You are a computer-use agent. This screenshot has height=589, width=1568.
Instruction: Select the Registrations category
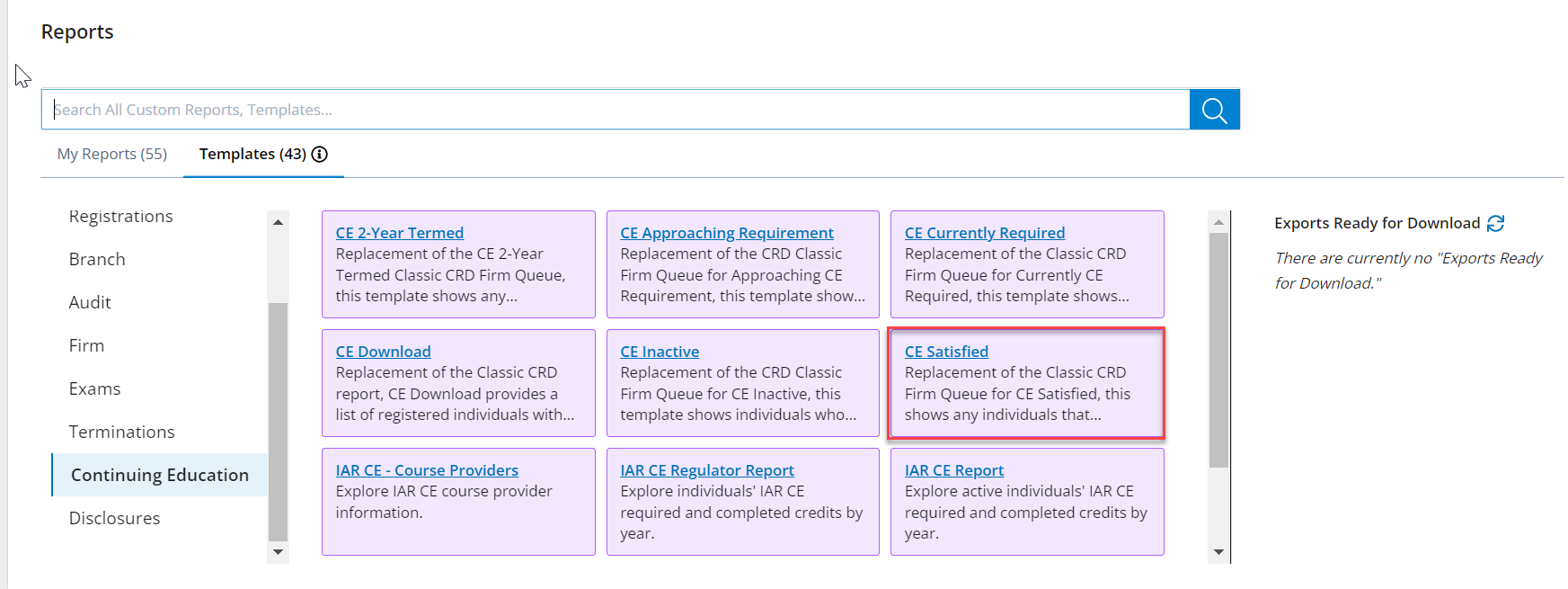point(121,217)
